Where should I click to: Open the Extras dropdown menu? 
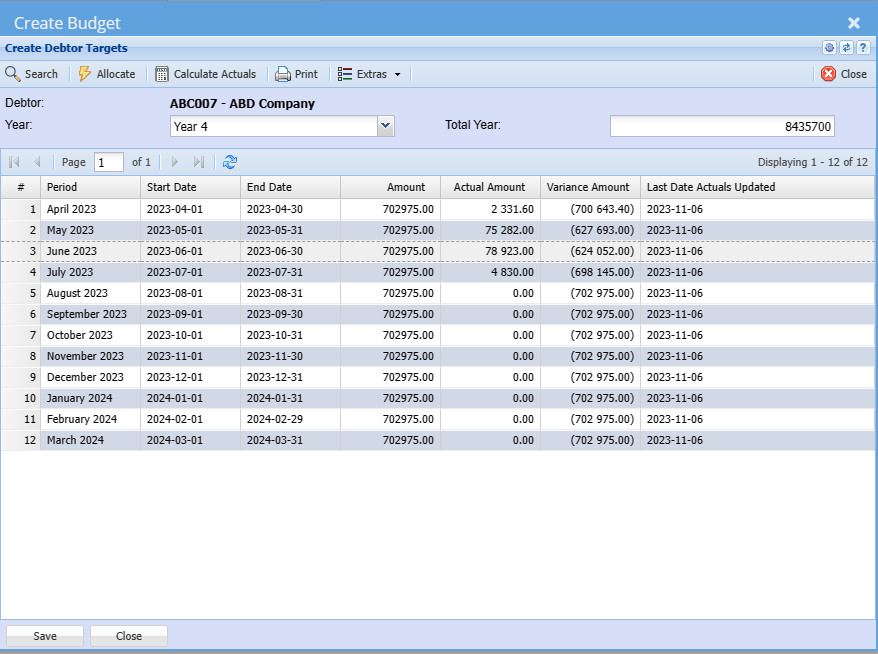(369, 74)
